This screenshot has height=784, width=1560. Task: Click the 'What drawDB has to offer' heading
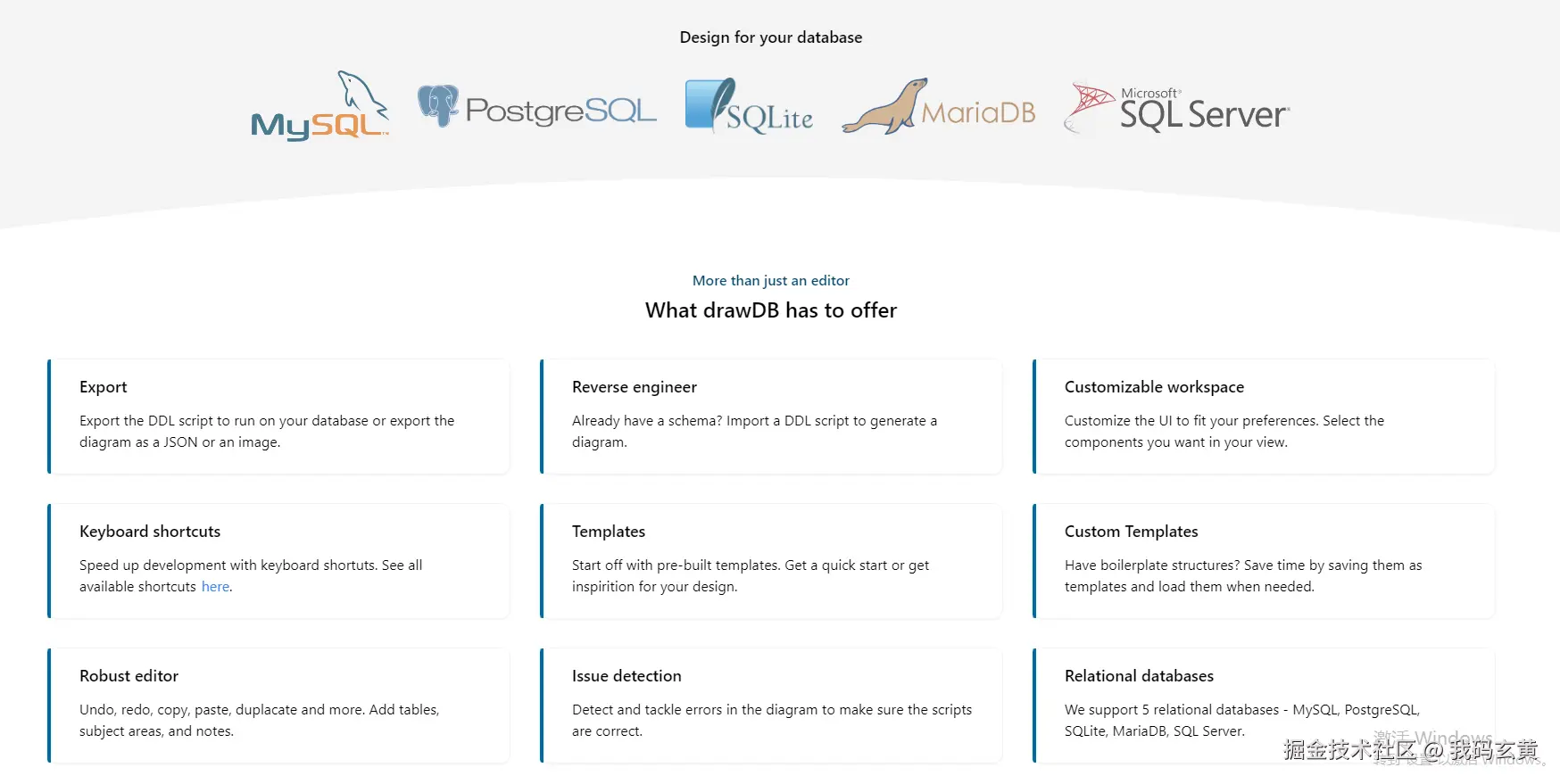(771, 310)
